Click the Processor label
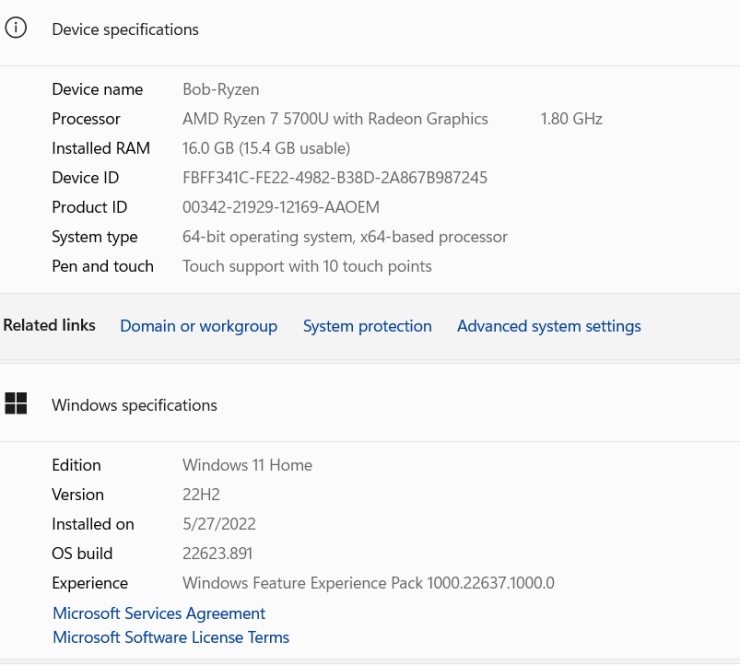This screenshot has width=740, height=665. click(86, 119)
